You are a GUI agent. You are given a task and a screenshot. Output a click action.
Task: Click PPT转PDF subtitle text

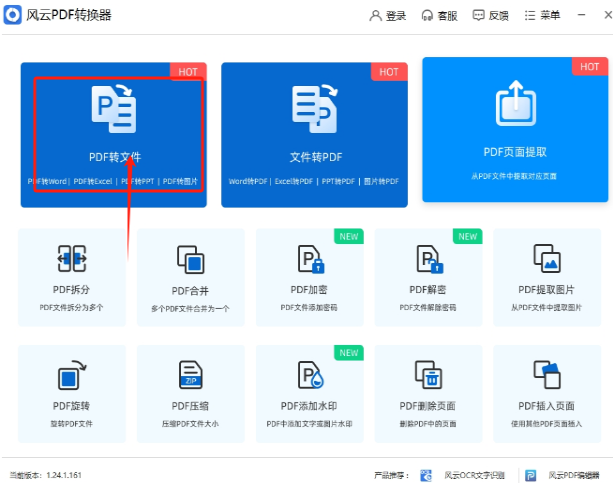(338, 181)
